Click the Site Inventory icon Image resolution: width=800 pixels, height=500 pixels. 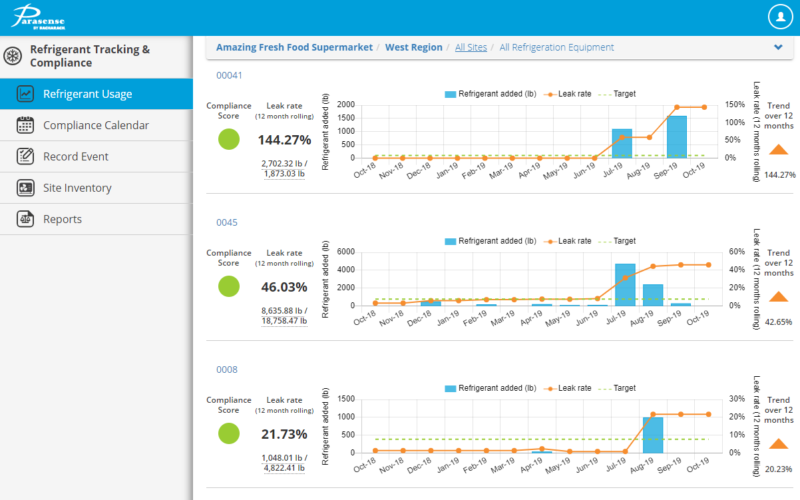26,188
